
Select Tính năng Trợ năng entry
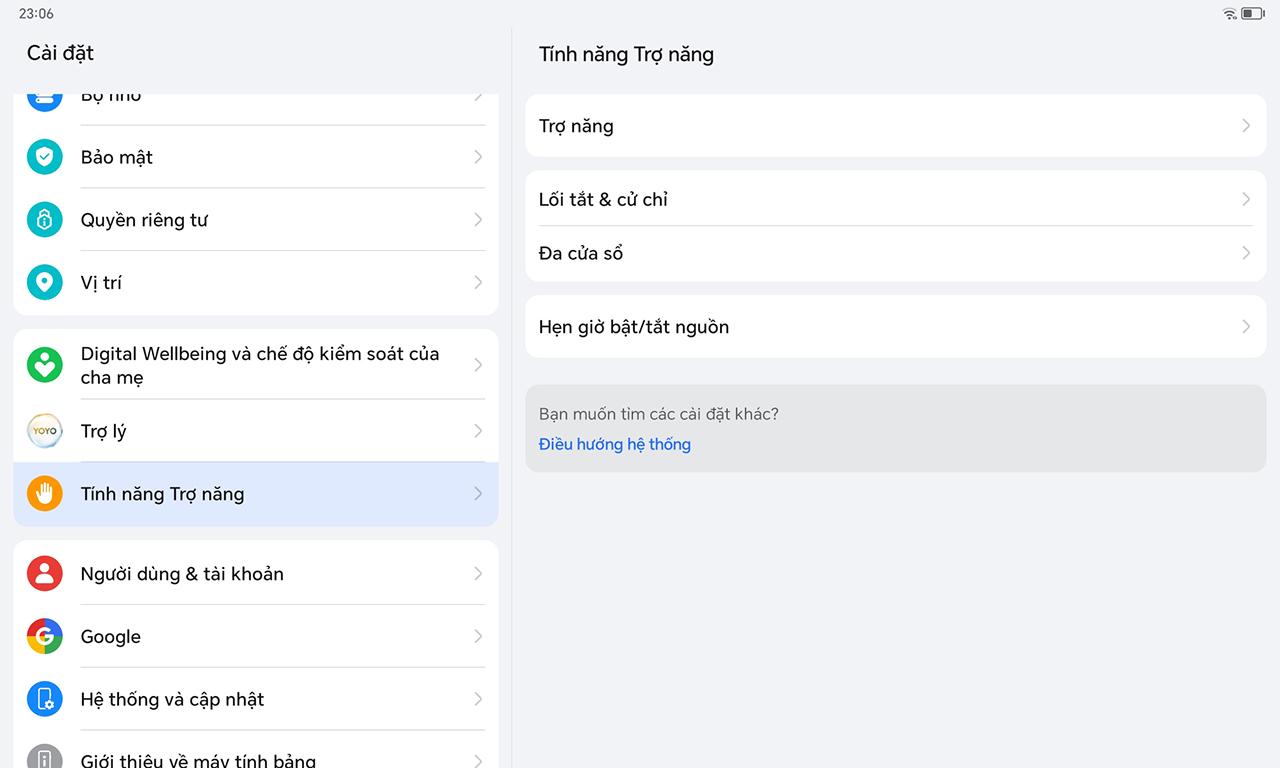click(x=255, y=494)
